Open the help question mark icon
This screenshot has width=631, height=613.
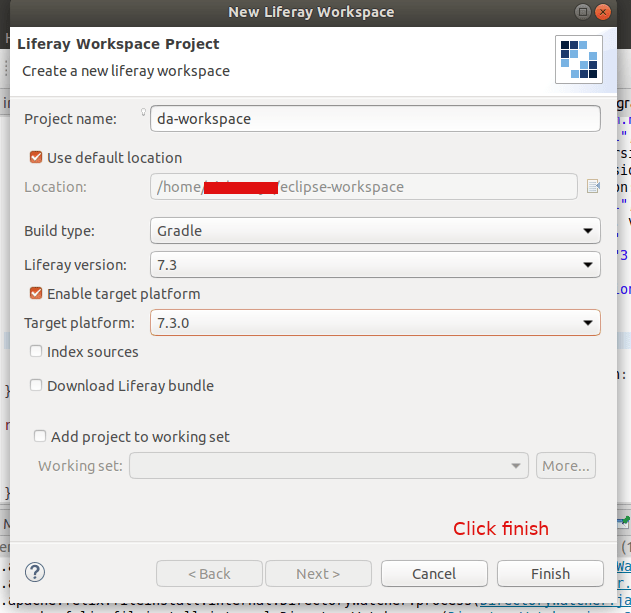pos(35,573)
